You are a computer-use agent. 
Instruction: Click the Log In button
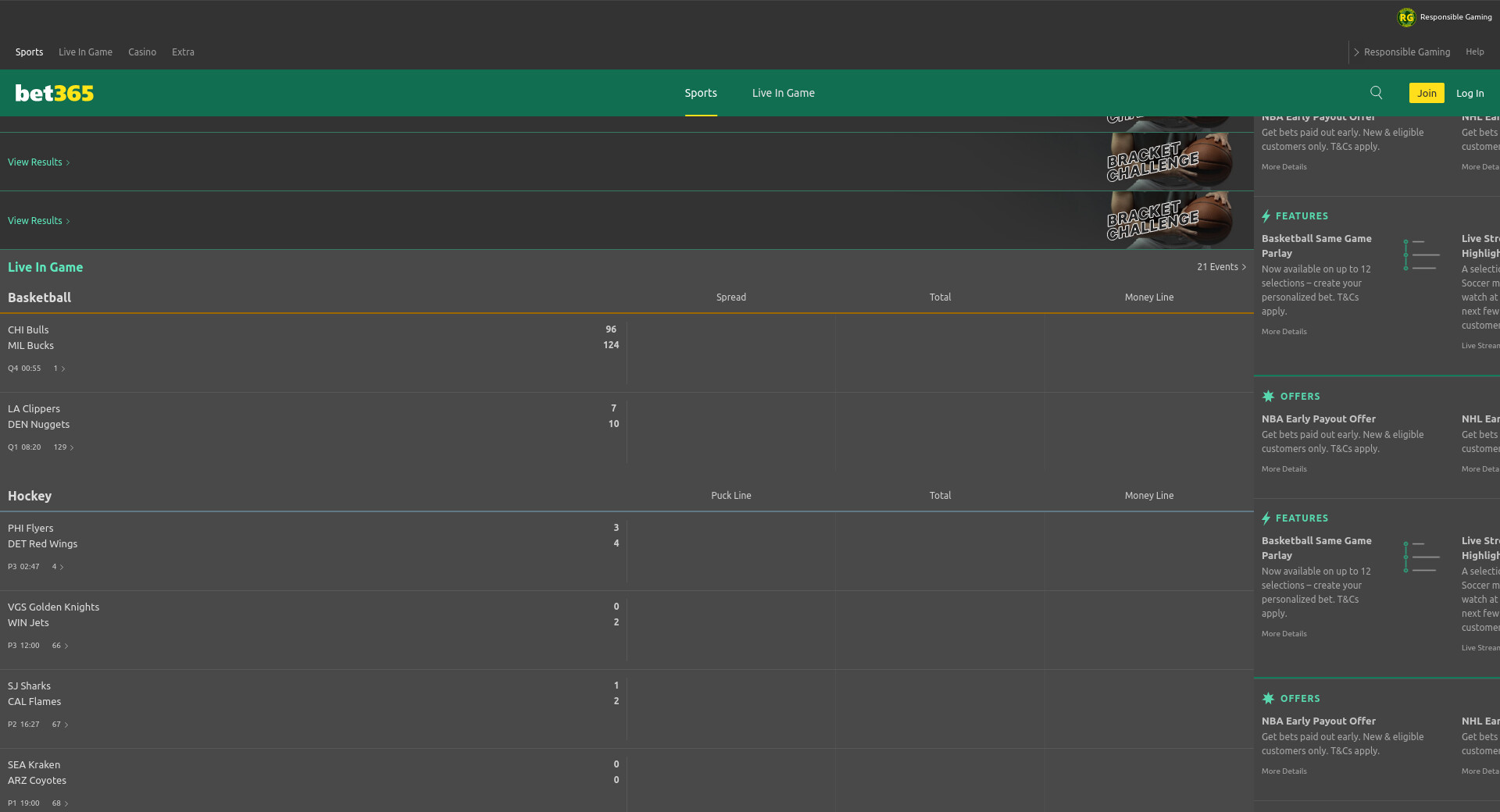click(x=1470, y=93)
